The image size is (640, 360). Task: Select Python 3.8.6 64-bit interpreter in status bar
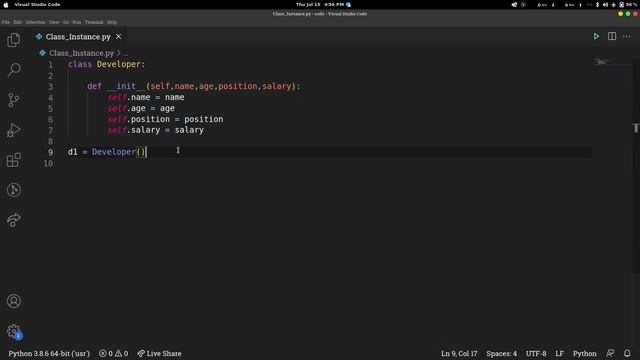[x=49, y=353]
